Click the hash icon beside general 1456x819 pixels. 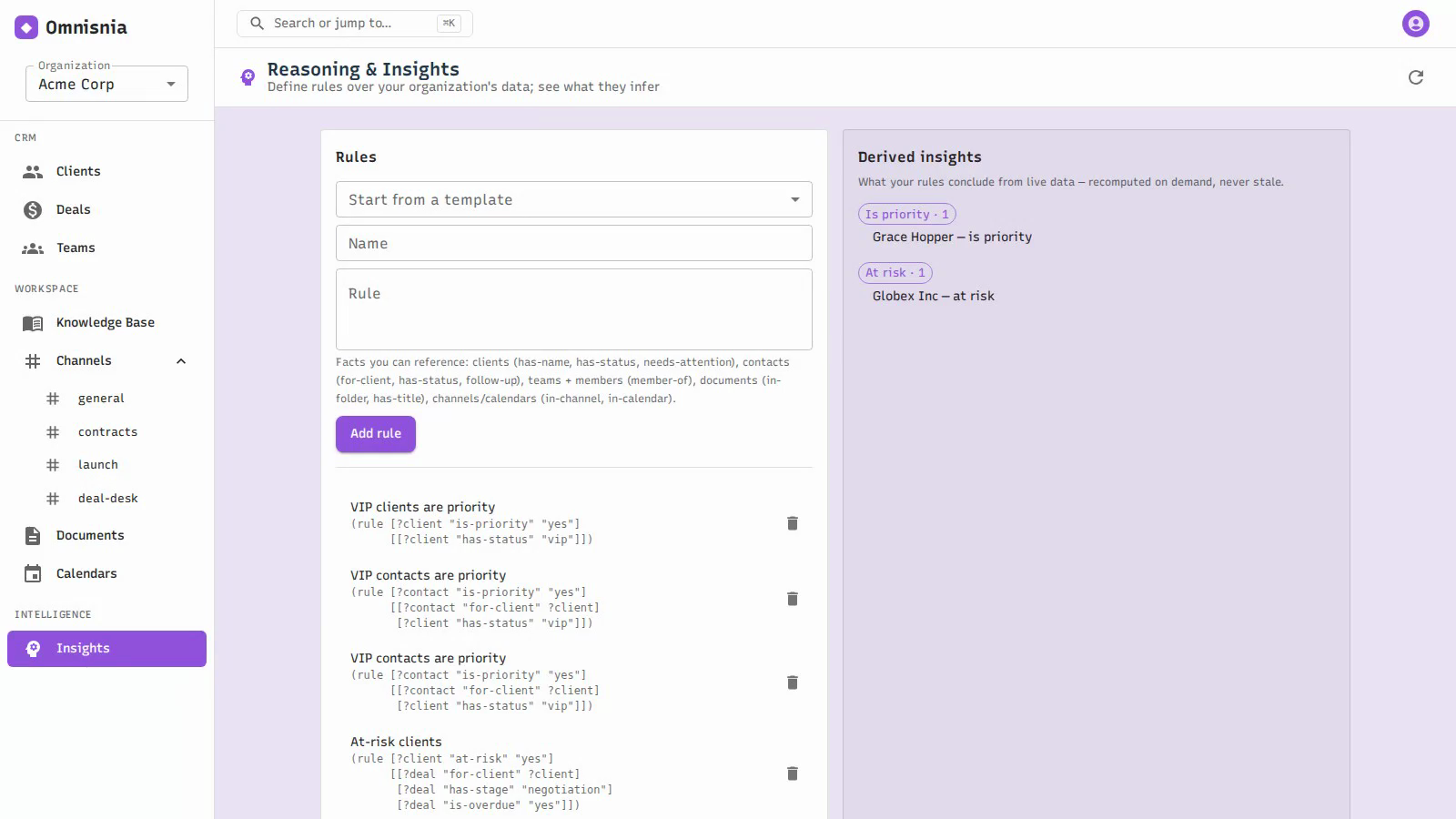click(53, 399)
